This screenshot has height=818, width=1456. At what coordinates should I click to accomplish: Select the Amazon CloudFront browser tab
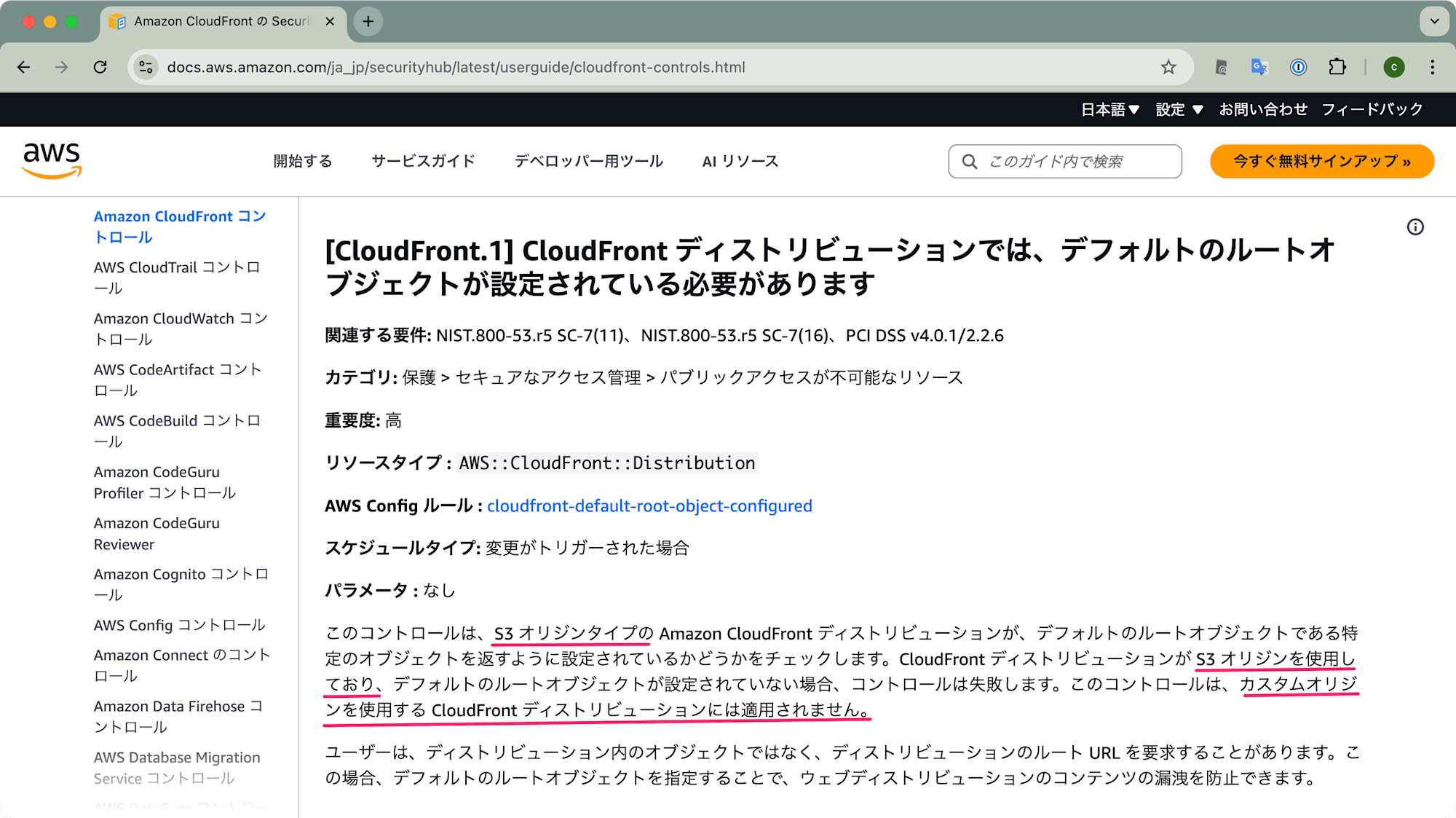223,21
